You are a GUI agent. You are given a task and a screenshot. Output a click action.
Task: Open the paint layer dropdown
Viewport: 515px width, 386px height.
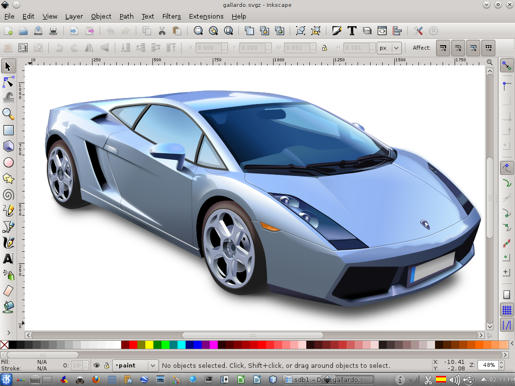[x=135, y=365]
